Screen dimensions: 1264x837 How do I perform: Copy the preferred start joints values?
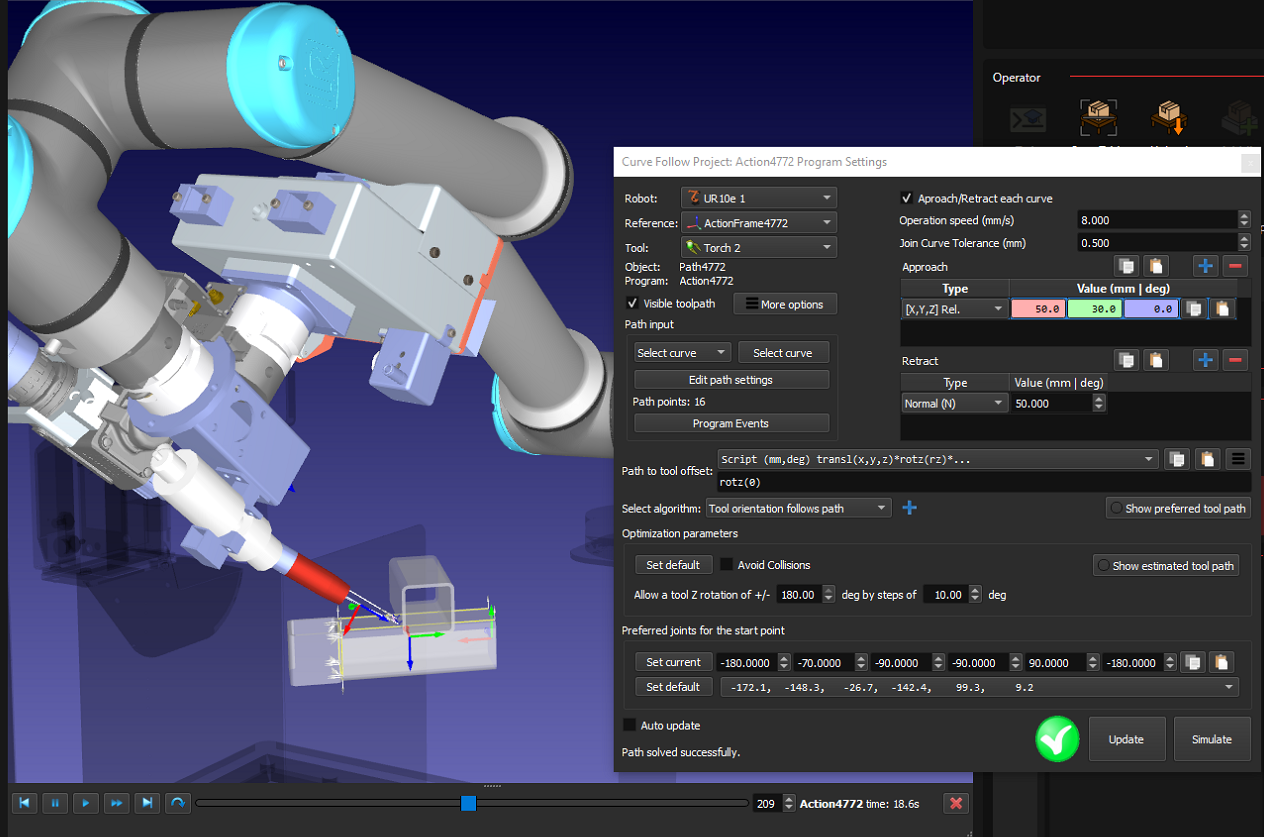(x=1191, y=662)
